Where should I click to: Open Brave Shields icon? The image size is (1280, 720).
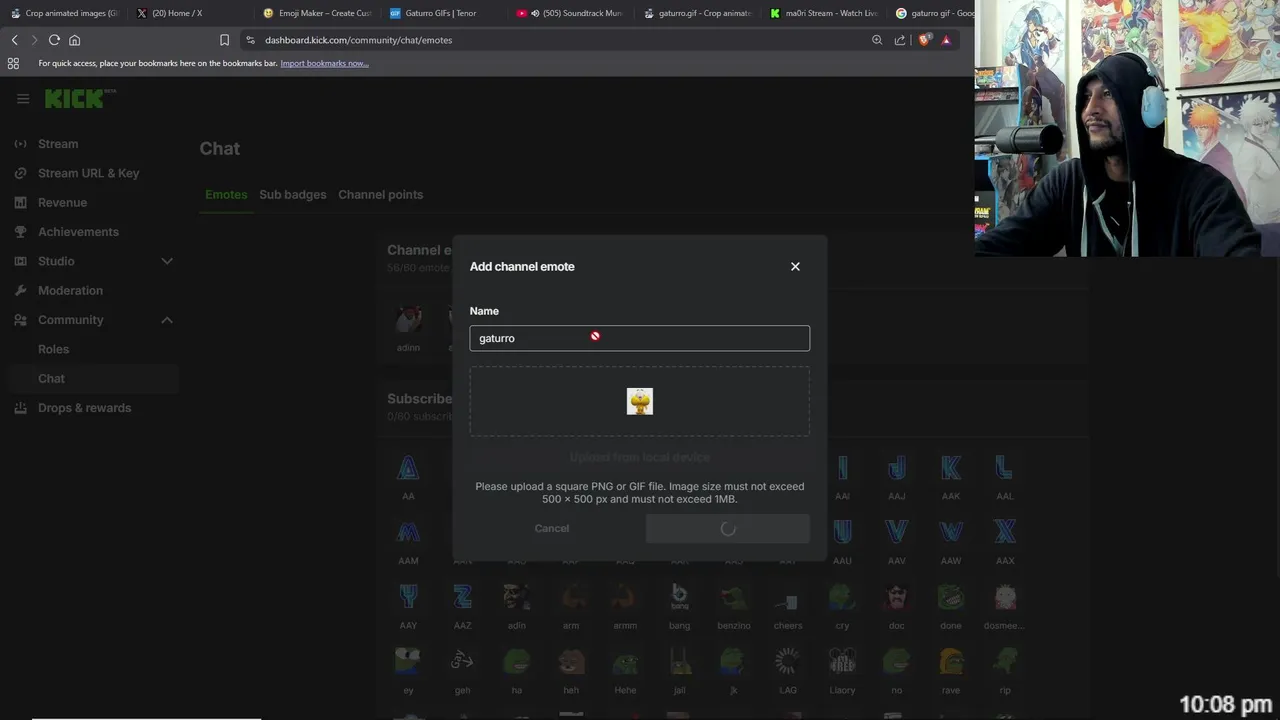(925, 40)
